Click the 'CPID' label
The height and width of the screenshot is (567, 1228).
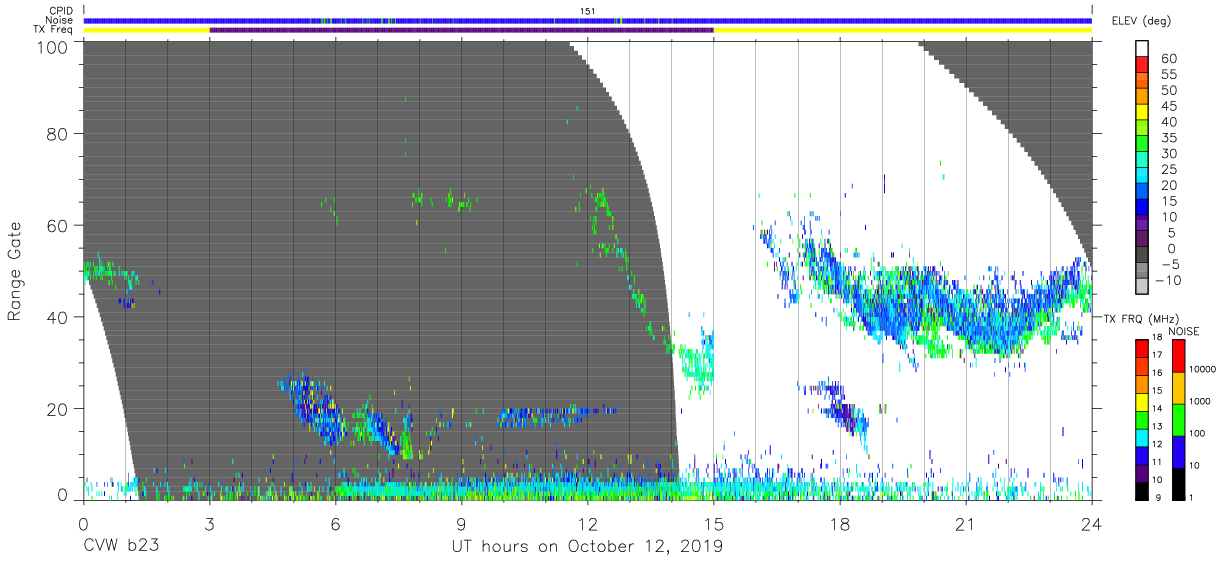(61, 11)
